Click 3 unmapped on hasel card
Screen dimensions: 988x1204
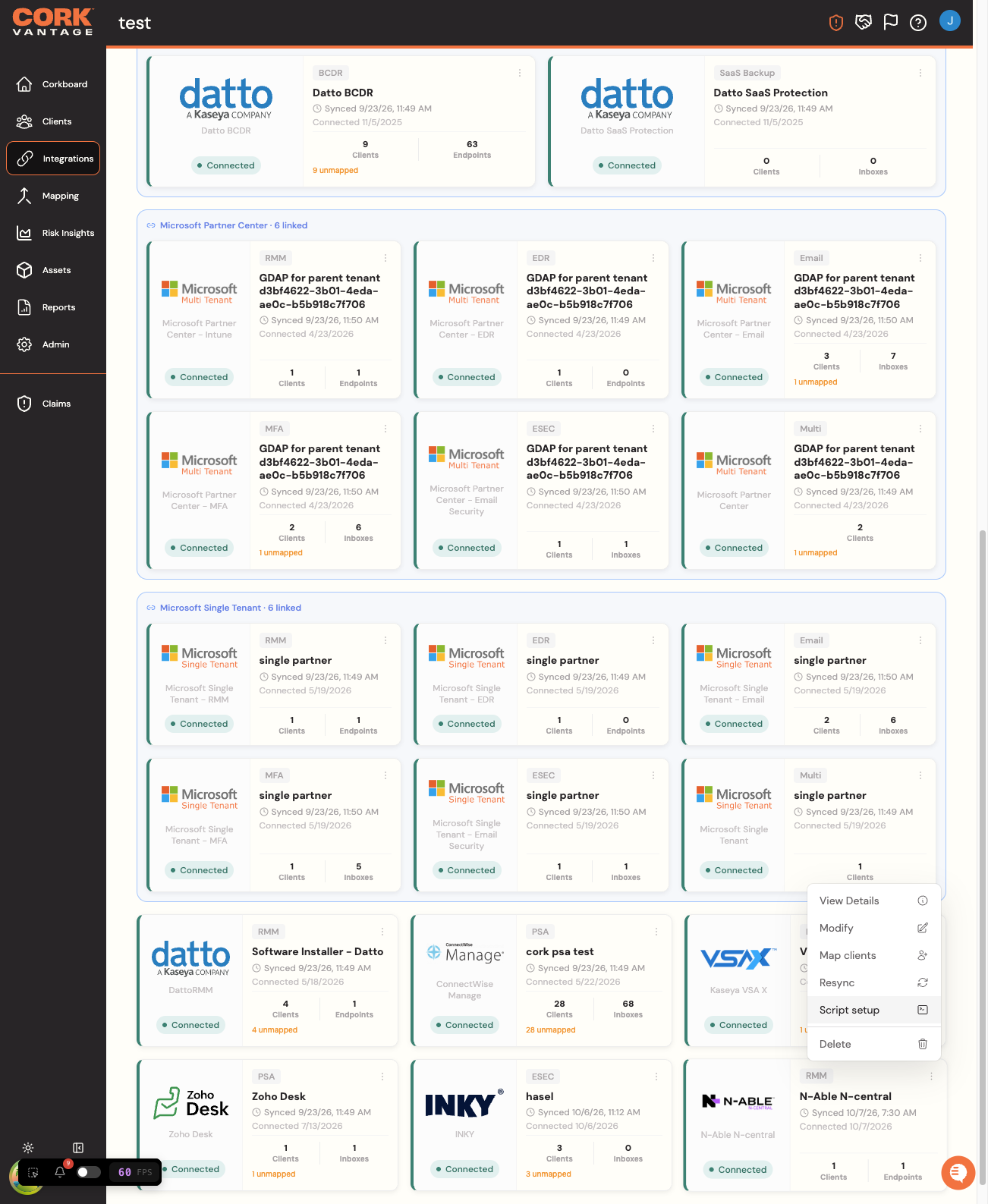tap(549, 1174)
